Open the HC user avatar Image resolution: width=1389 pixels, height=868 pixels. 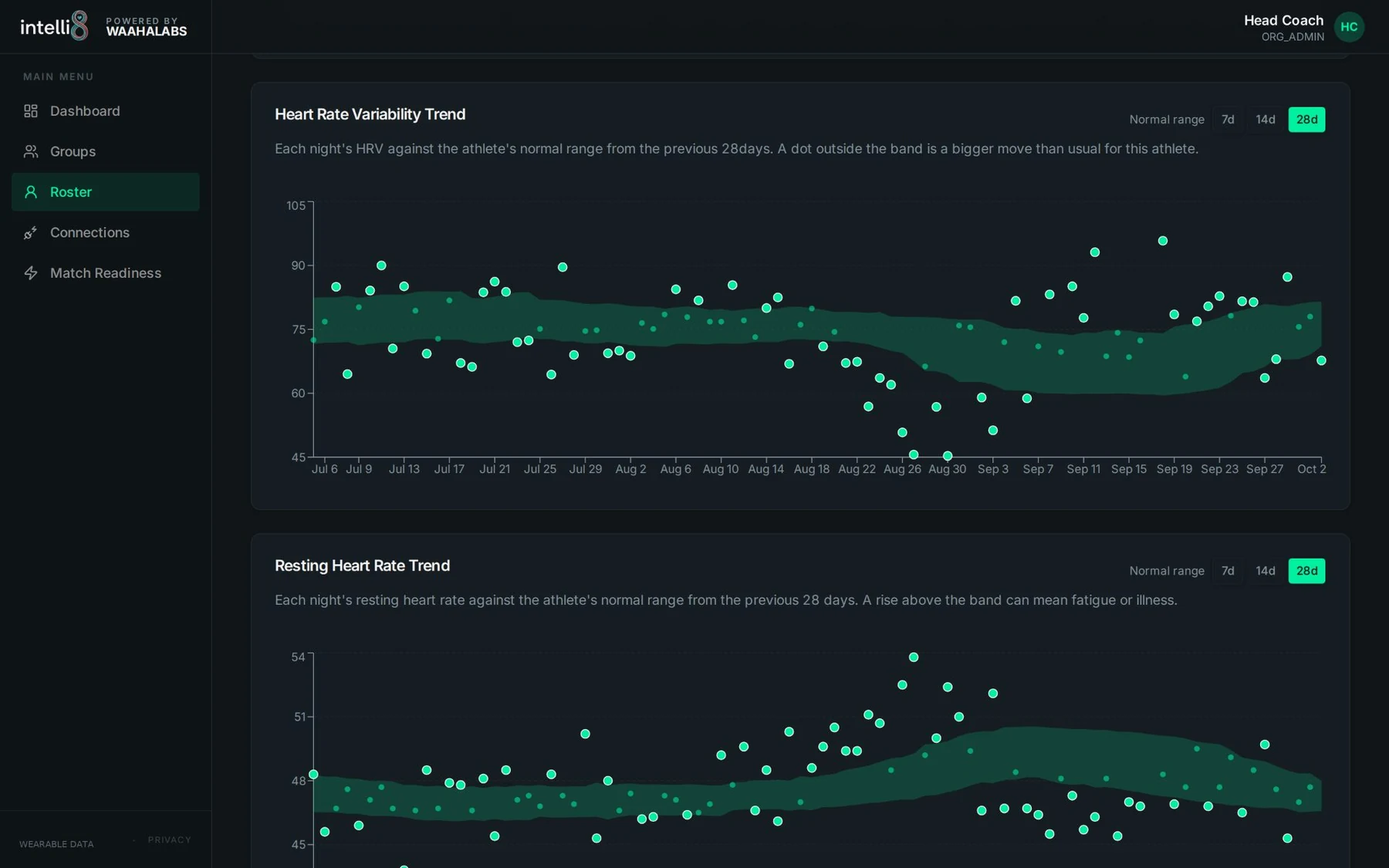[1349, 27]
